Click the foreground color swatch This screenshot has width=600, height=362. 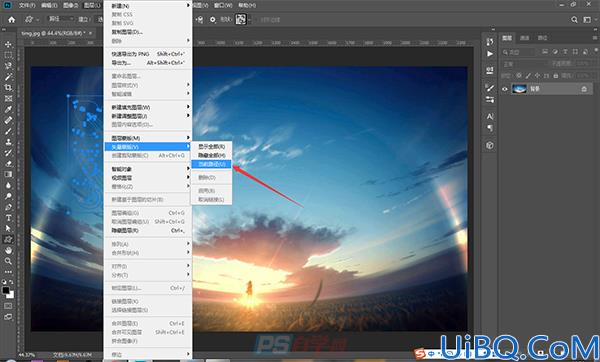pos(6,290)
